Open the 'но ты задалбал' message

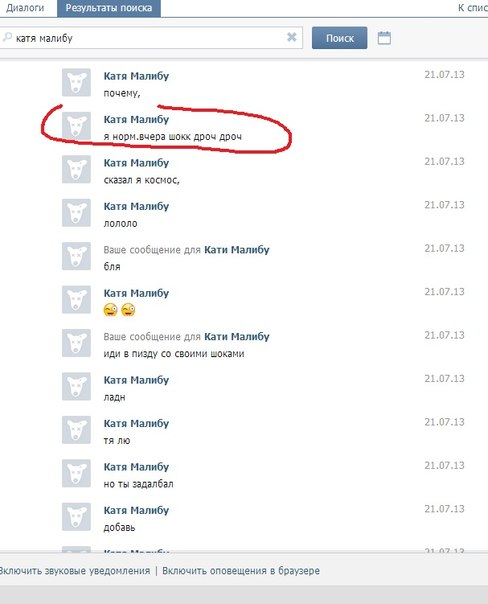(138, 484)
